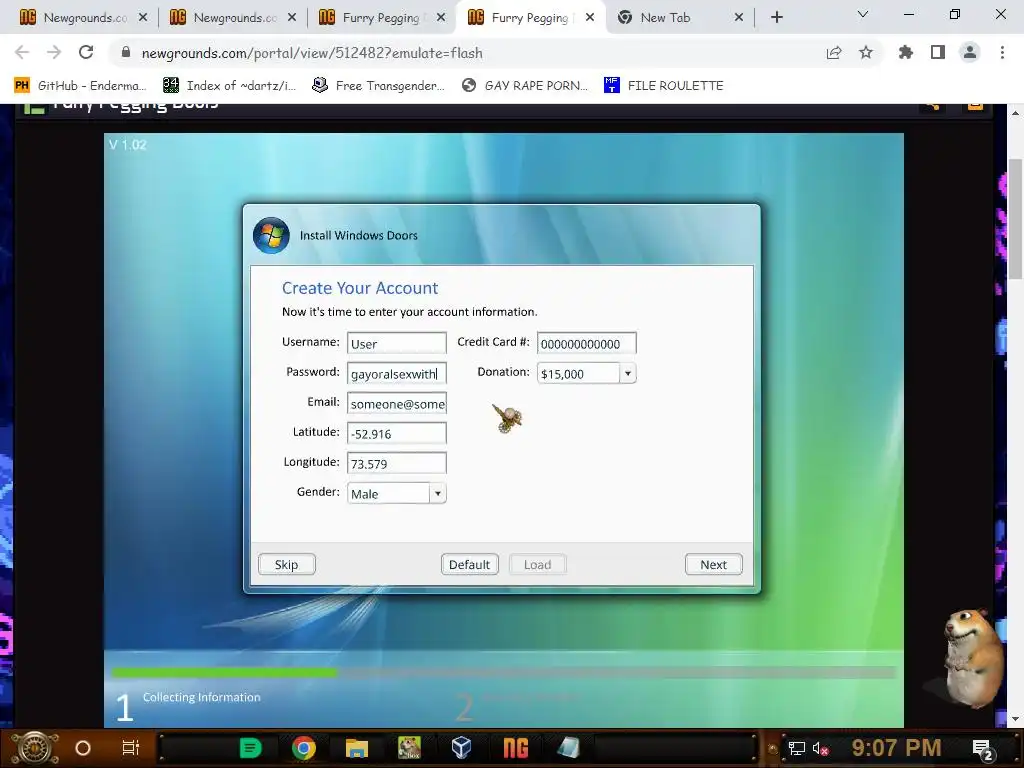Image resolution: width=1024 pixels, height=768 pixels.
Task: Click the scrollbar up arrow
Action: click(x=1014, y=113)
